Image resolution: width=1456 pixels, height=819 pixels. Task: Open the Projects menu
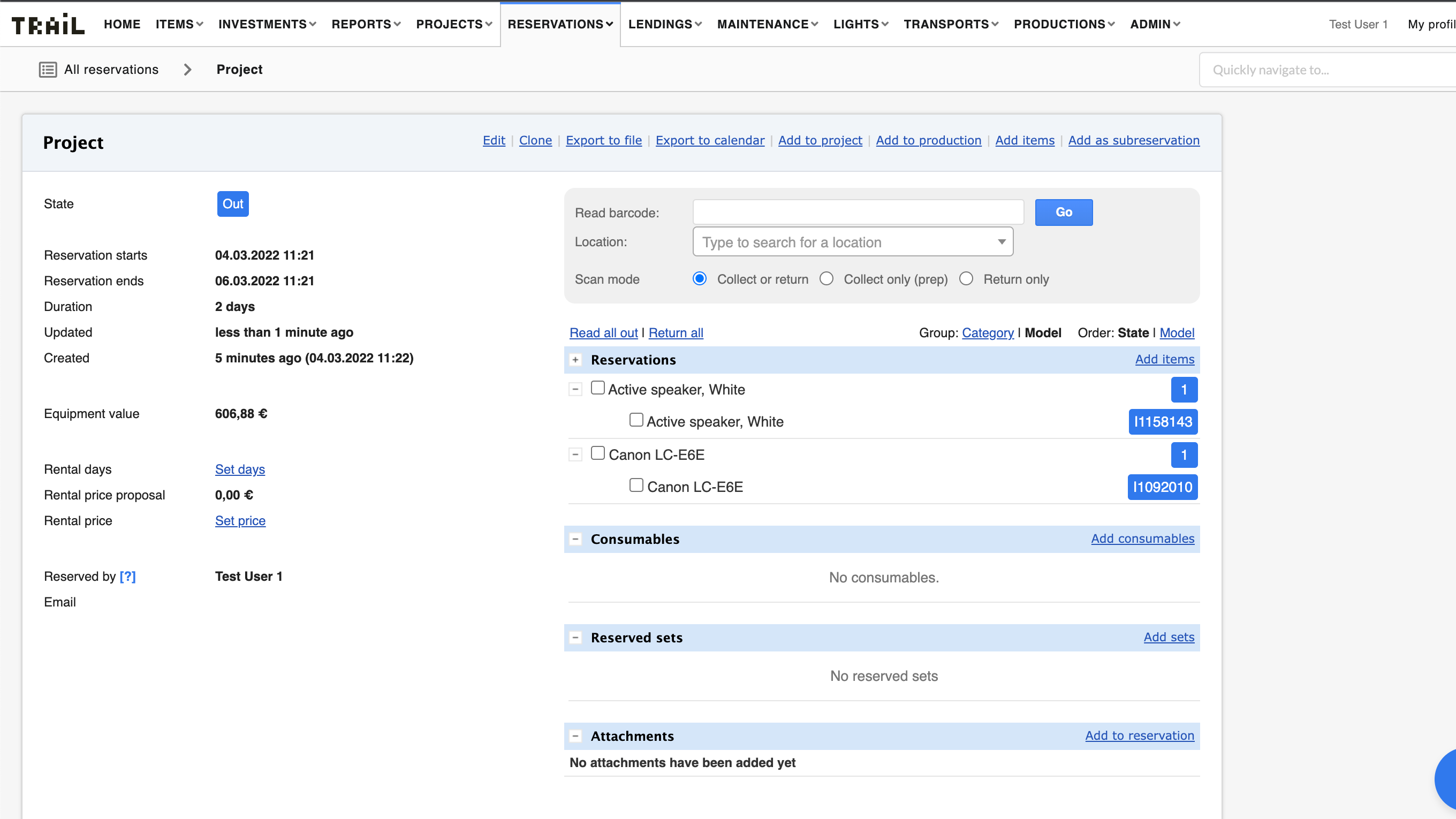coord(454,24)
